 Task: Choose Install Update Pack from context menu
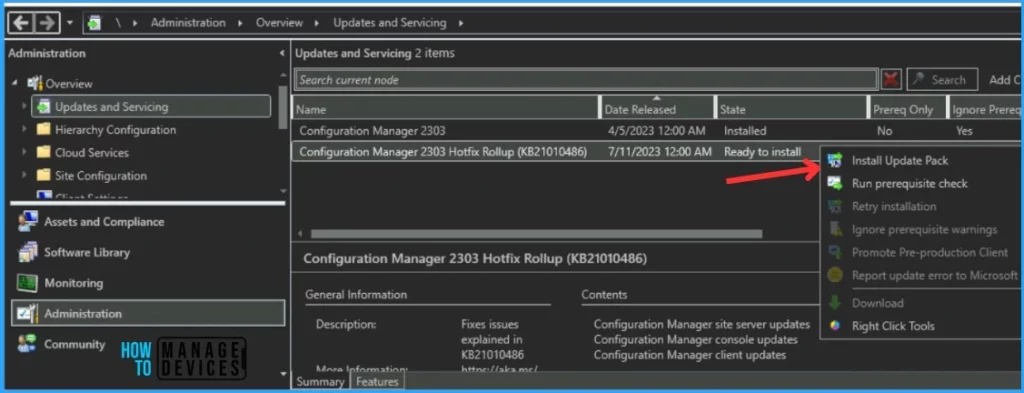click(x=900, y=161)
